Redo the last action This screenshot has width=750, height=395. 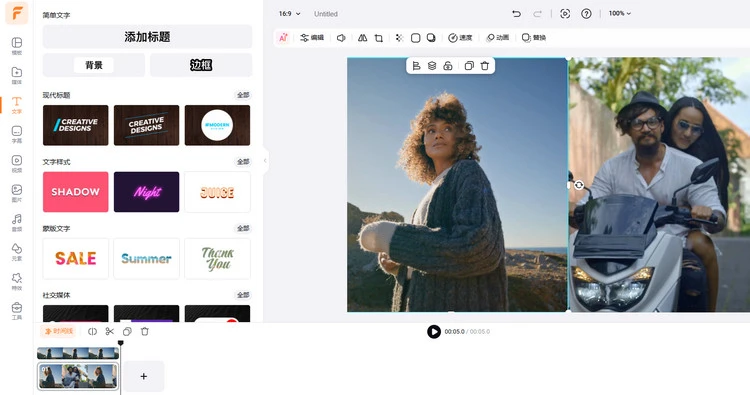537,13
